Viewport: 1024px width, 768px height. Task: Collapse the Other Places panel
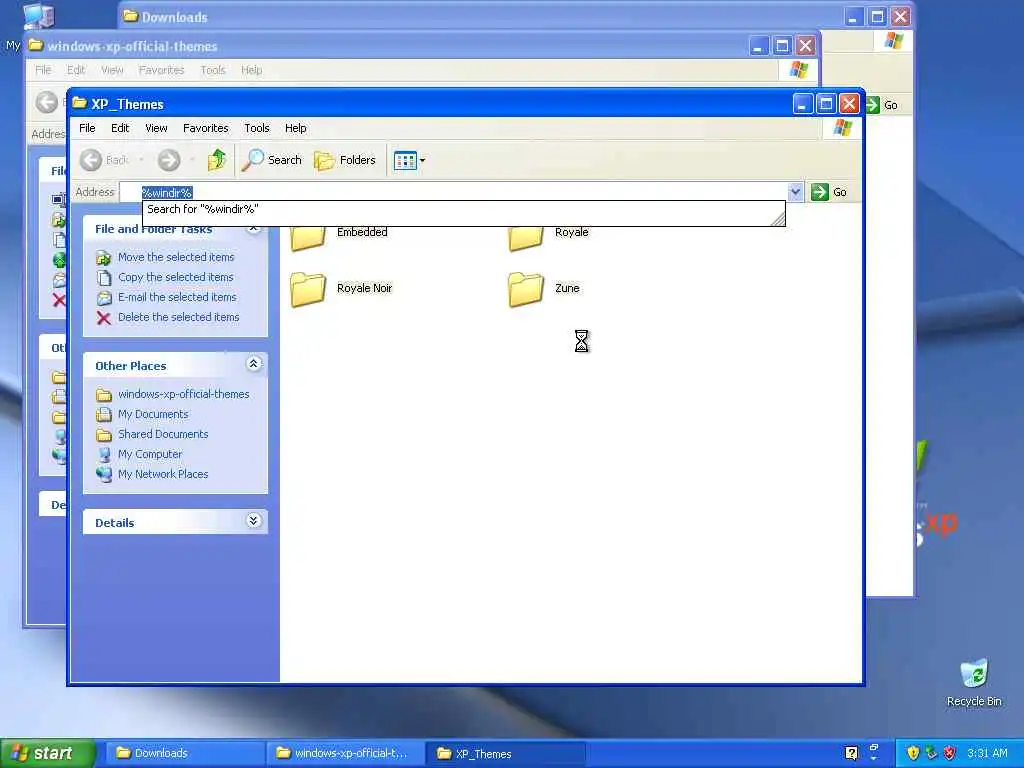point(253,364)
